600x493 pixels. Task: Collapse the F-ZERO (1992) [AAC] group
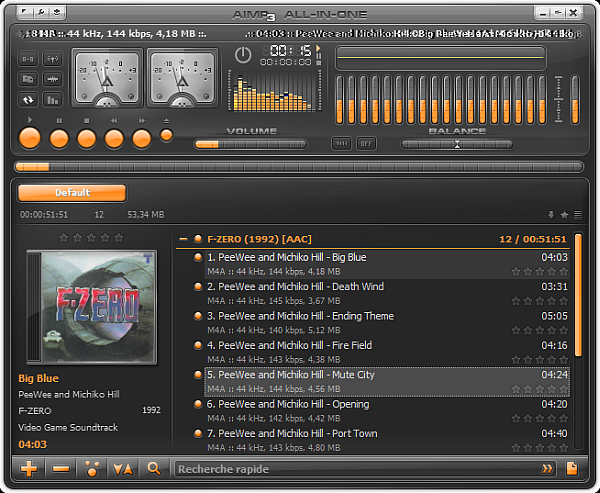pos(183,239)
